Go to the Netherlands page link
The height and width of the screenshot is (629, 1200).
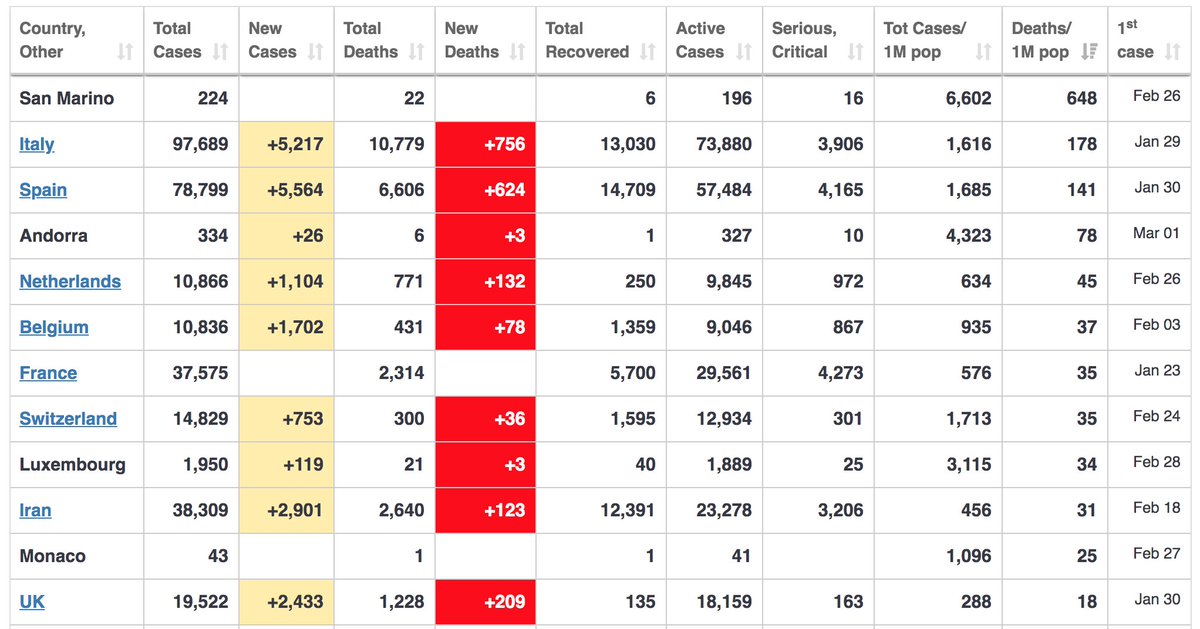click(70, 281)
